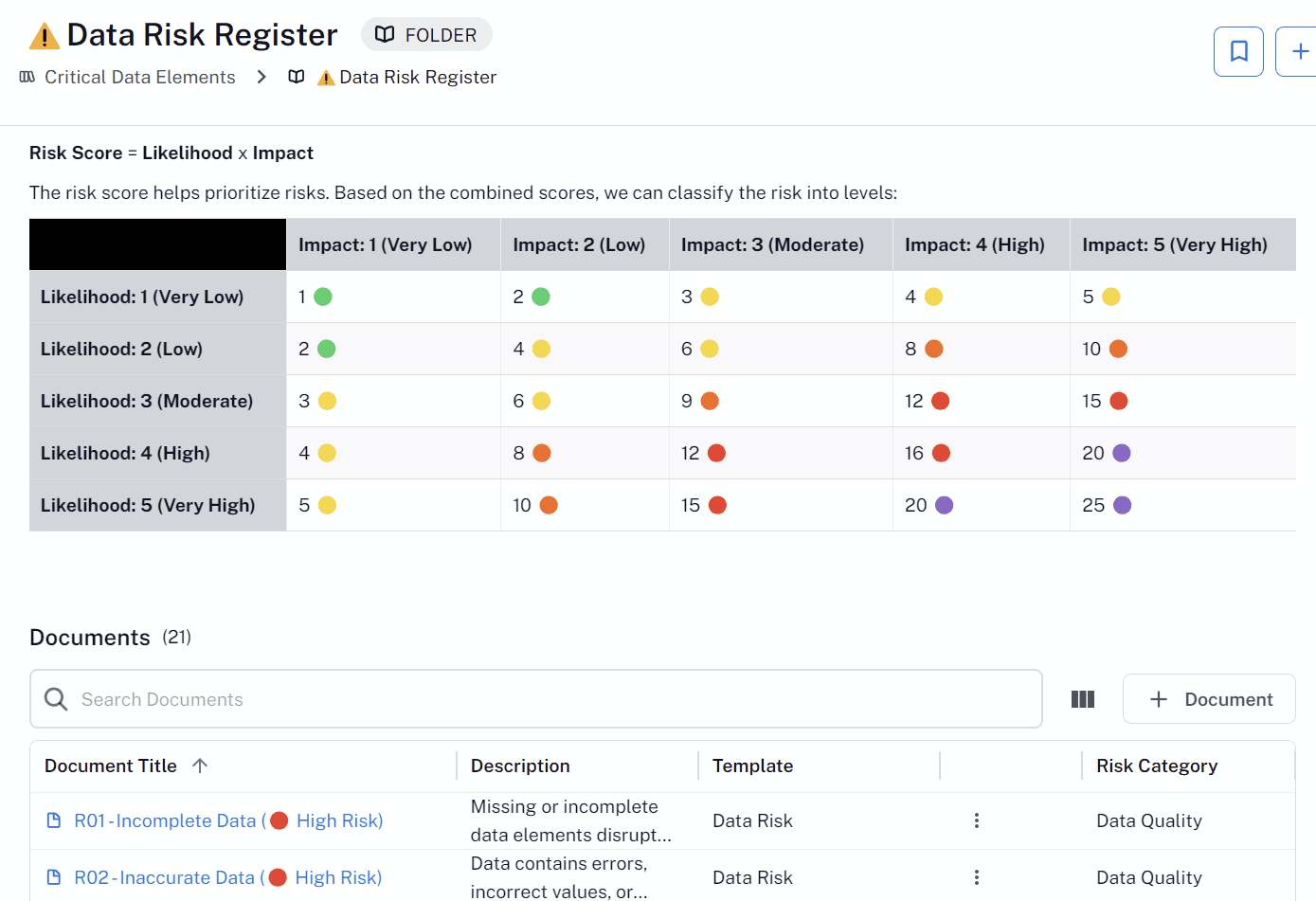Toggle the sort arrow on Document Title column
The image size is (1316, 901).
[200, 765]
